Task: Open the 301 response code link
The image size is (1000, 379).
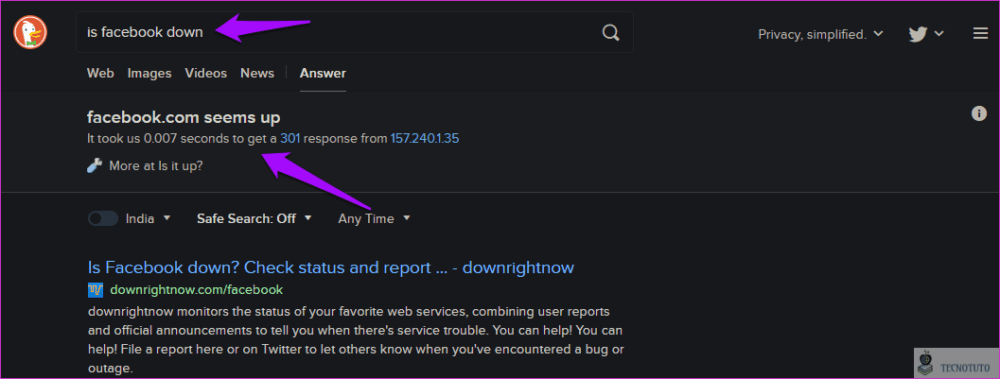Action: pos(290,138)
